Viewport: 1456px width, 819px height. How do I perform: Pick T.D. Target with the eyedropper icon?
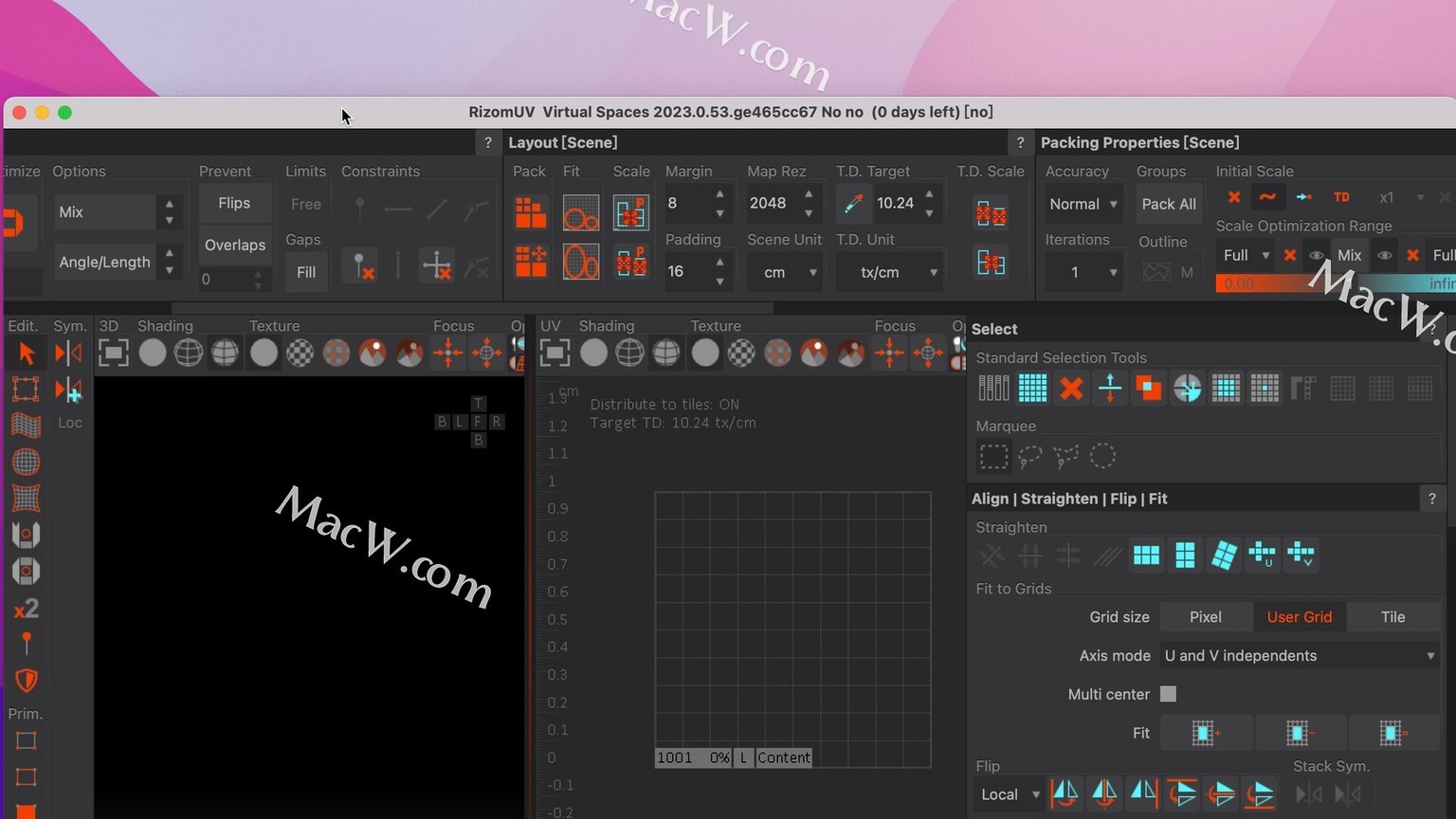[x=852, y=204]
